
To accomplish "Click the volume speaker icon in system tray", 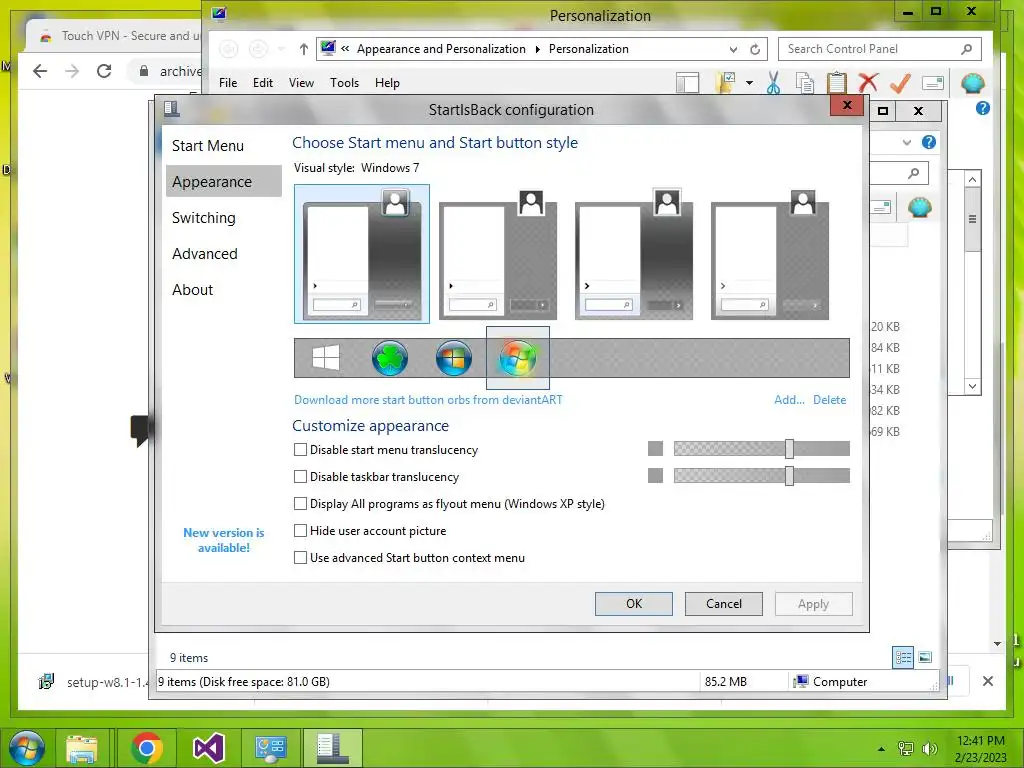I will tap(929, 748).
